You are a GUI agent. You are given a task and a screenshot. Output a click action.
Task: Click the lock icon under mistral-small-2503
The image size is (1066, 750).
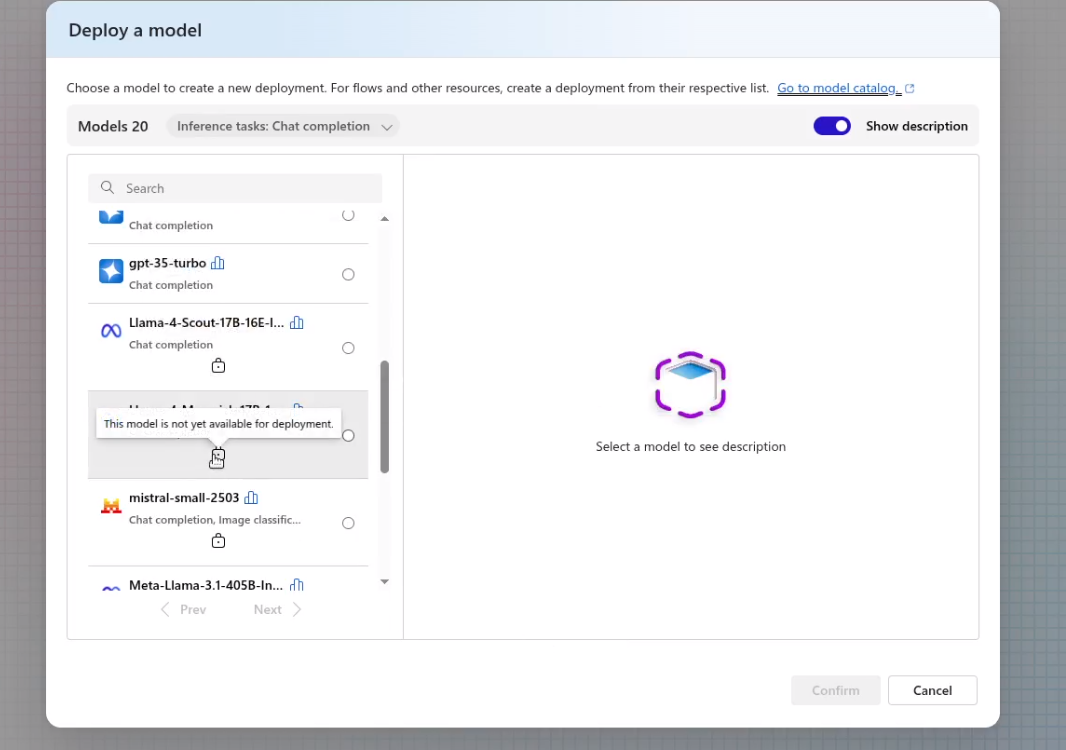pyautogui.click(x=218, y=541)
